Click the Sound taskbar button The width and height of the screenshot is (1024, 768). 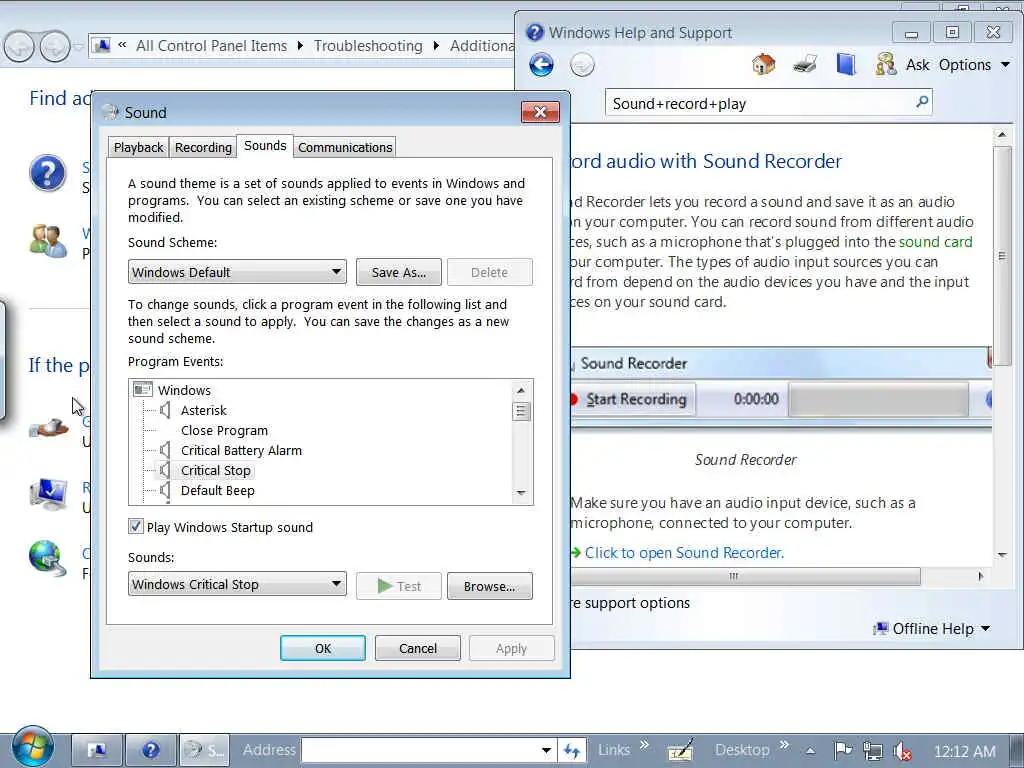tap(204, 750)
